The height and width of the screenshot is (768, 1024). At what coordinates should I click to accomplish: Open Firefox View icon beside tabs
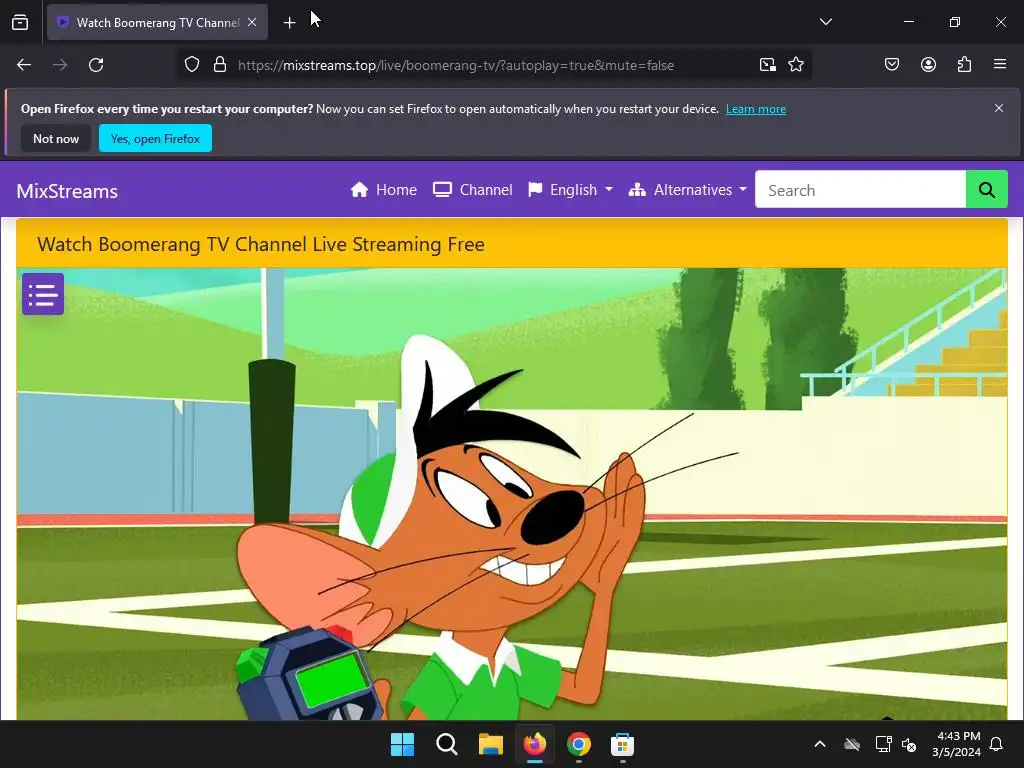pos(20,22)
